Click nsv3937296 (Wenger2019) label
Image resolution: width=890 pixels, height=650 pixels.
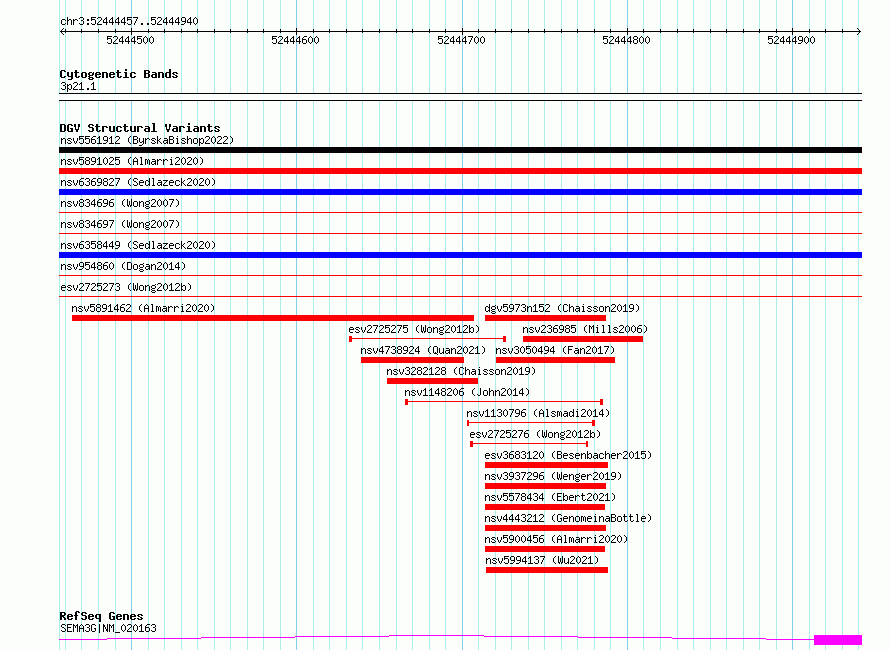[553, 476]
